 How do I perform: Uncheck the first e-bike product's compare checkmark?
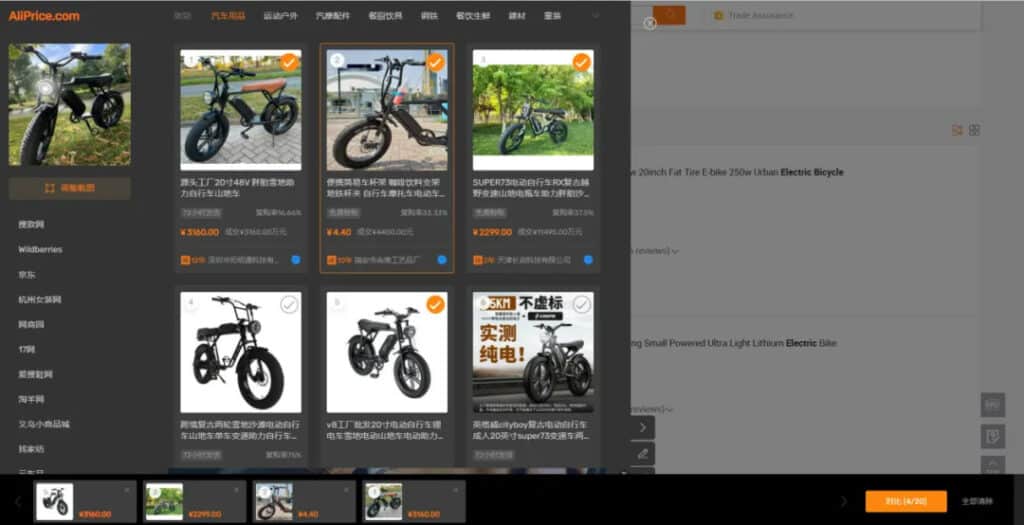289,62
